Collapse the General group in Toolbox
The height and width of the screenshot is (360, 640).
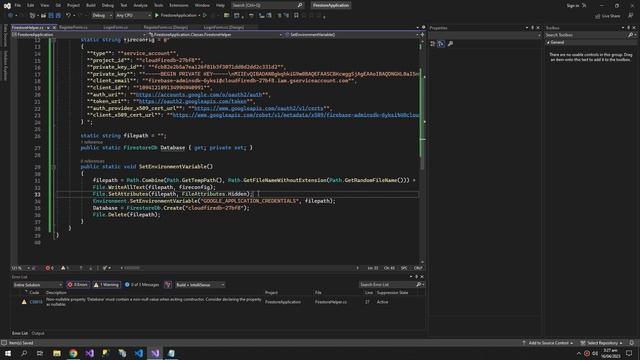(x=549, y=42)
